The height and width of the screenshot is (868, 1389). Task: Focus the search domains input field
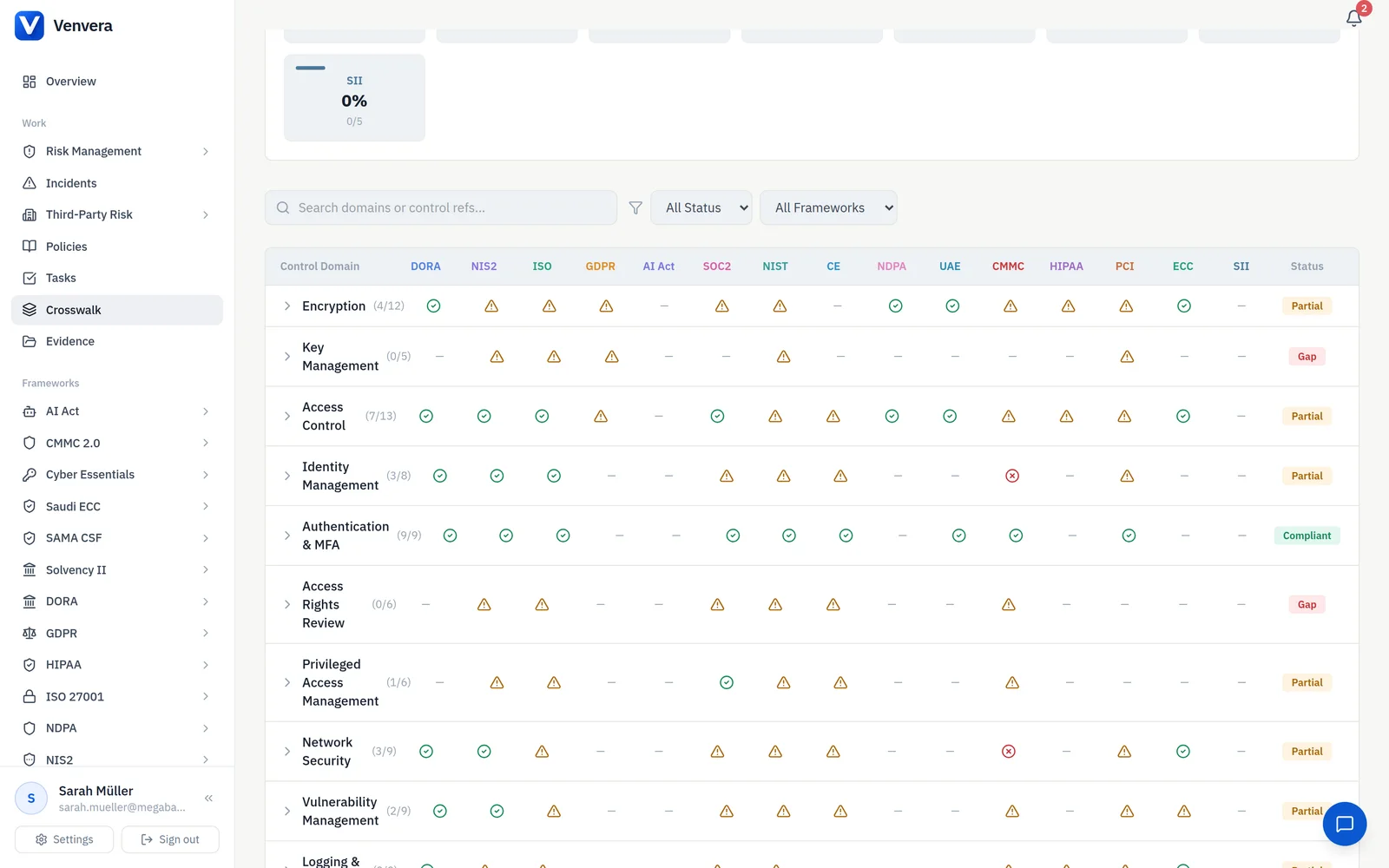point(441,207)
